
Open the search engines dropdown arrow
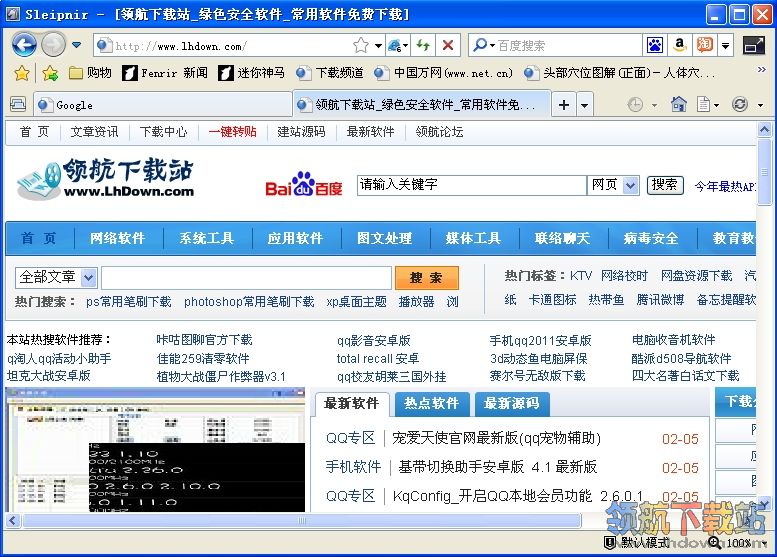tap(725, 46)
